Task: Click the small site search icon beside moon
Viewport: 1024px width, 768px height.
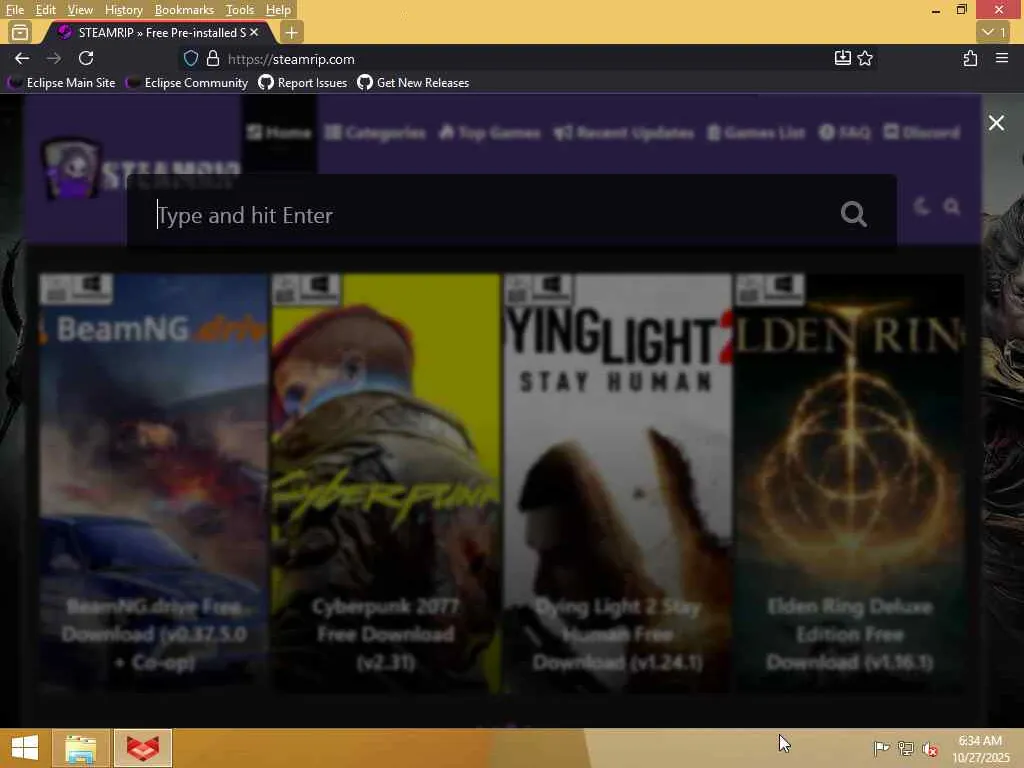Action: point(952,207)
